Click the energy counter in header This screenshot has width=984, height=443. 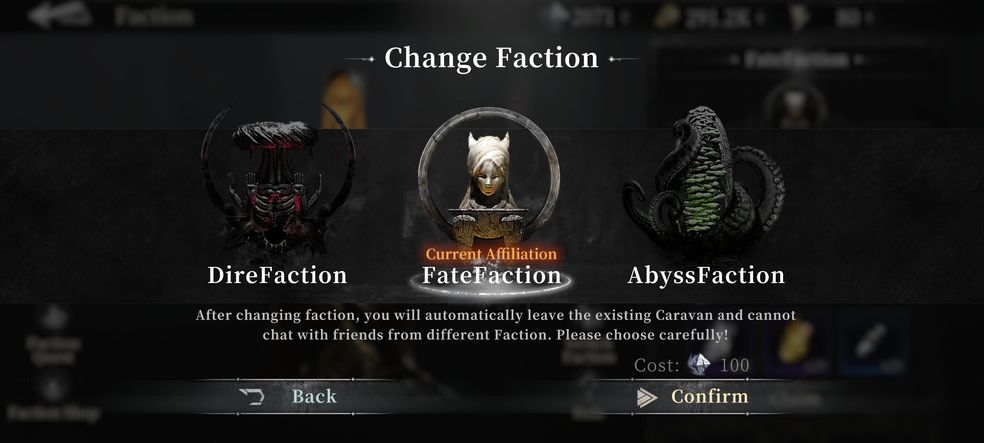[x=832, y=17]
